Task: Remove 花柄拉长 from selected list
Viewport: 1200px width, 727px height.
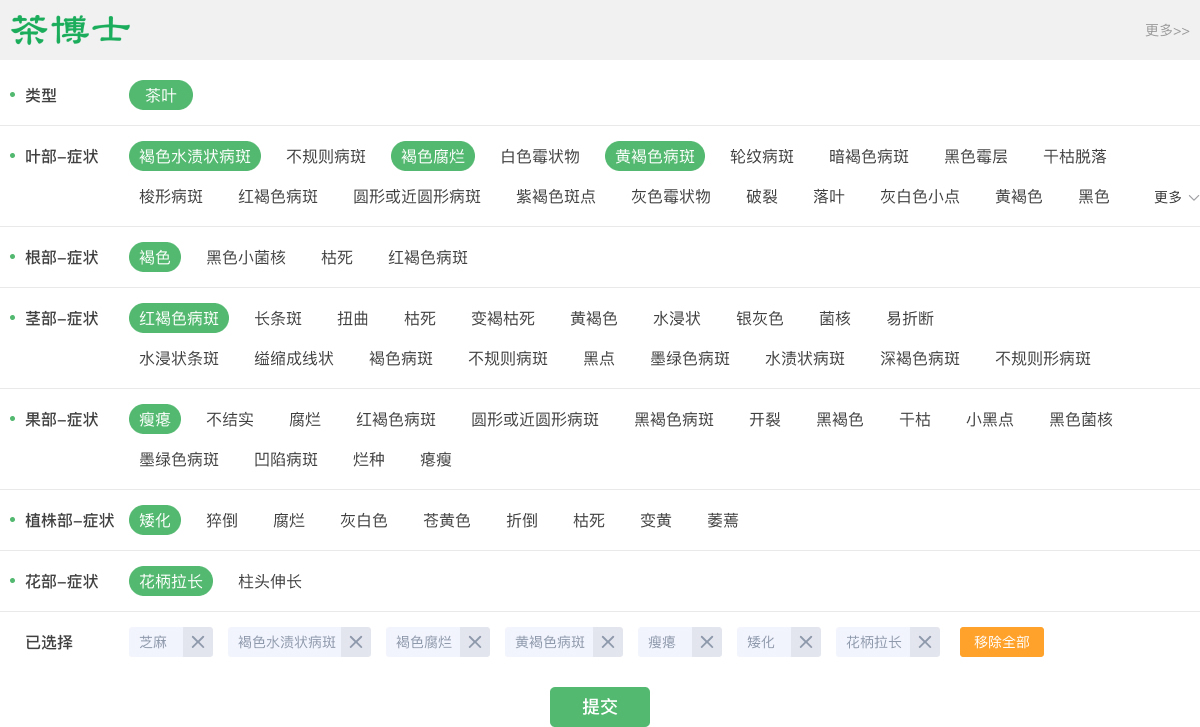Action: (925, 642)
